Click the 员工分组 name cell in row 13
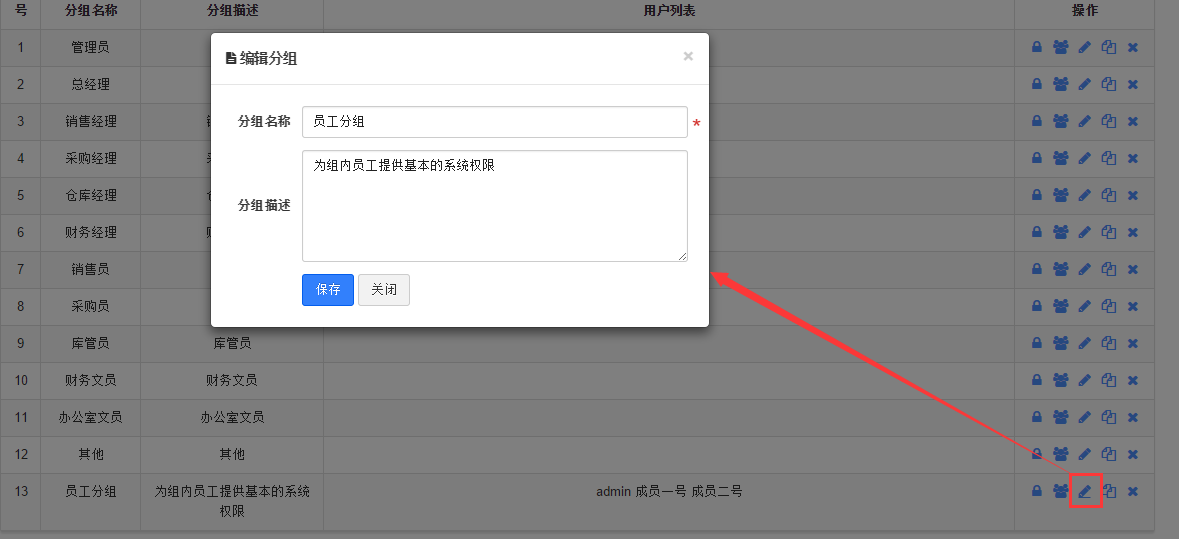The width and height of the screenshot is (1179, 539). pos(90,501)
